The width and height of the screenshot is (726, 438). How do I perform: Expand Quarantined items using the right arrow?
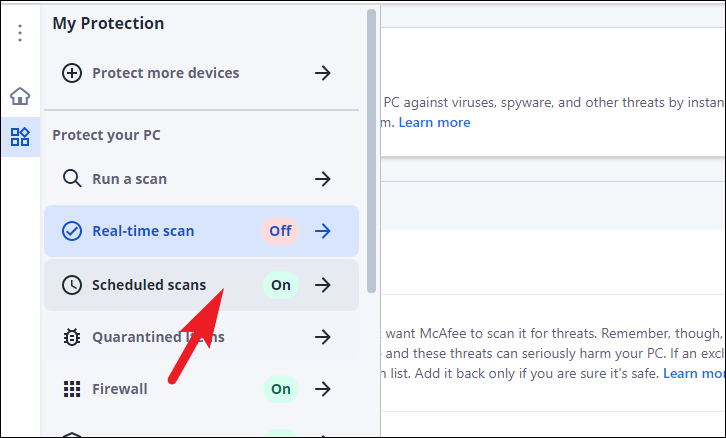[323, 337]
